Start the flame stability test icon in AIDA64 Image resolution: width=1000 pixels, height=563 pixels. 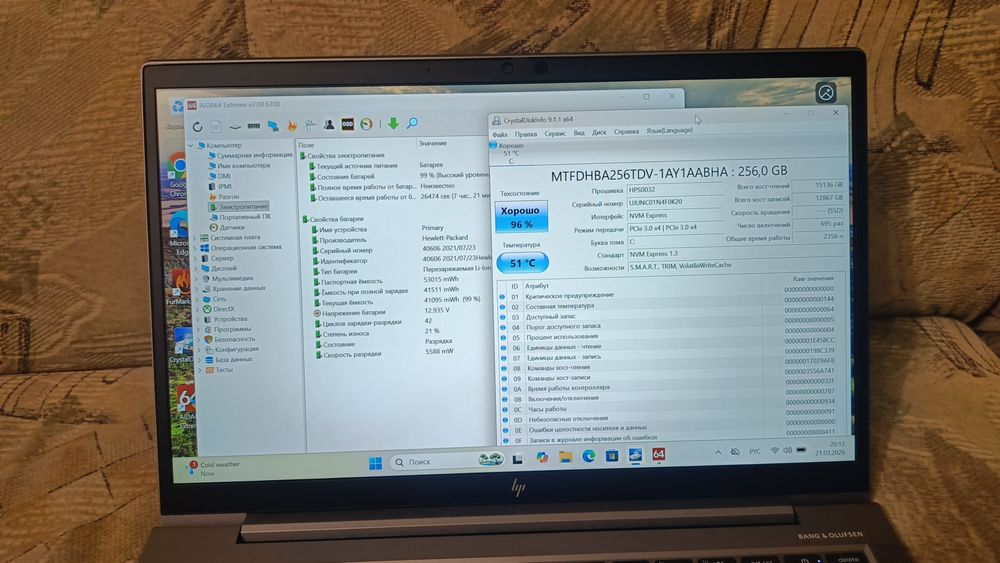click(x=292, y=126)
